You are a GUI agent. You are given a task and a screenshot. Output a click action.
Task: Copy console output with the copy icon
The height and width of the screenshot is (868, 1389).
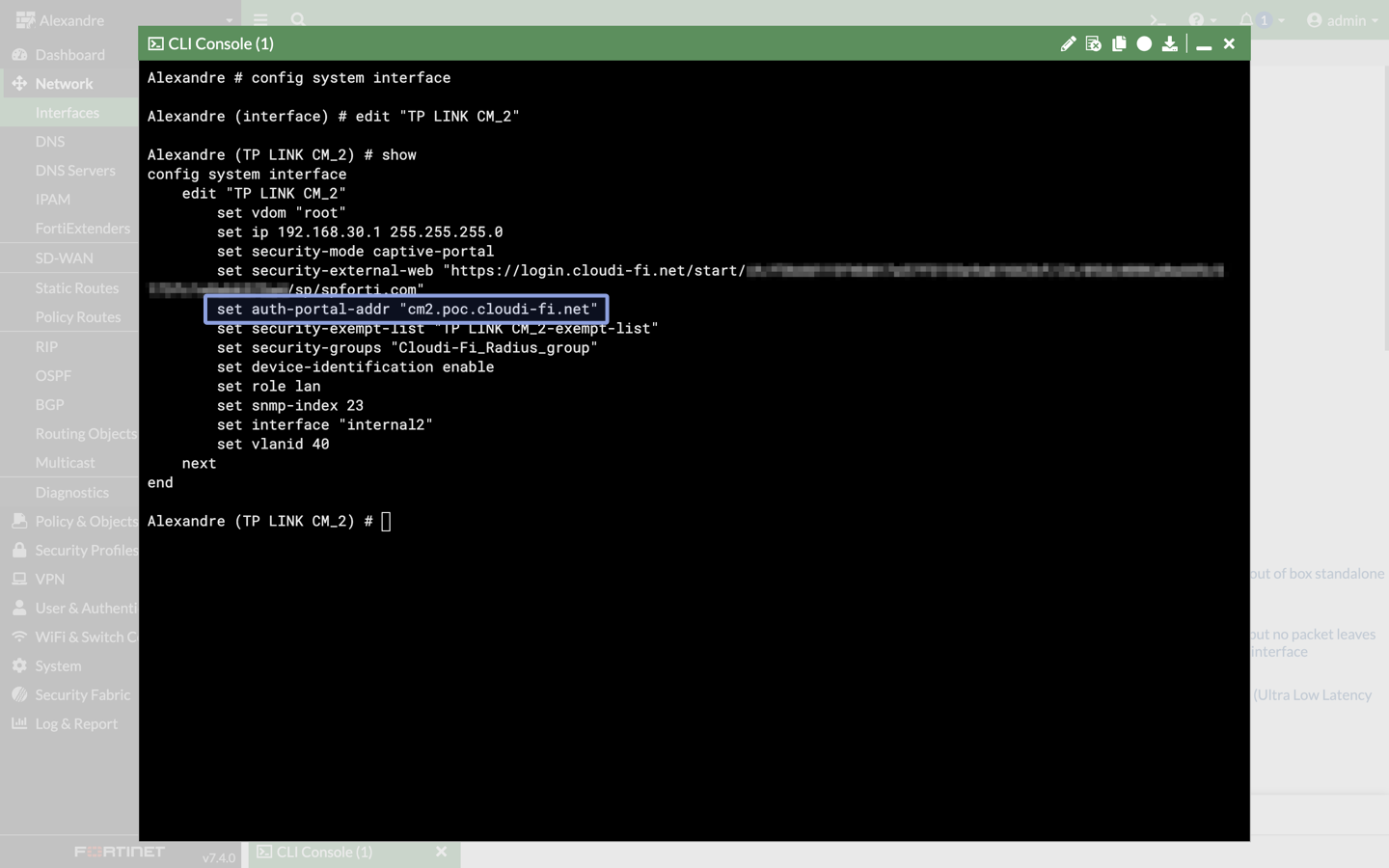[1119, 43]
